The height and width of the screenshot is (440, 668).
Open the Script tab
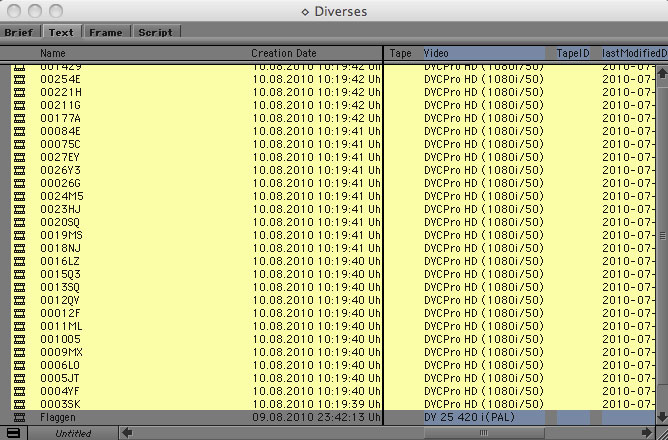click(x=155, y=32)
